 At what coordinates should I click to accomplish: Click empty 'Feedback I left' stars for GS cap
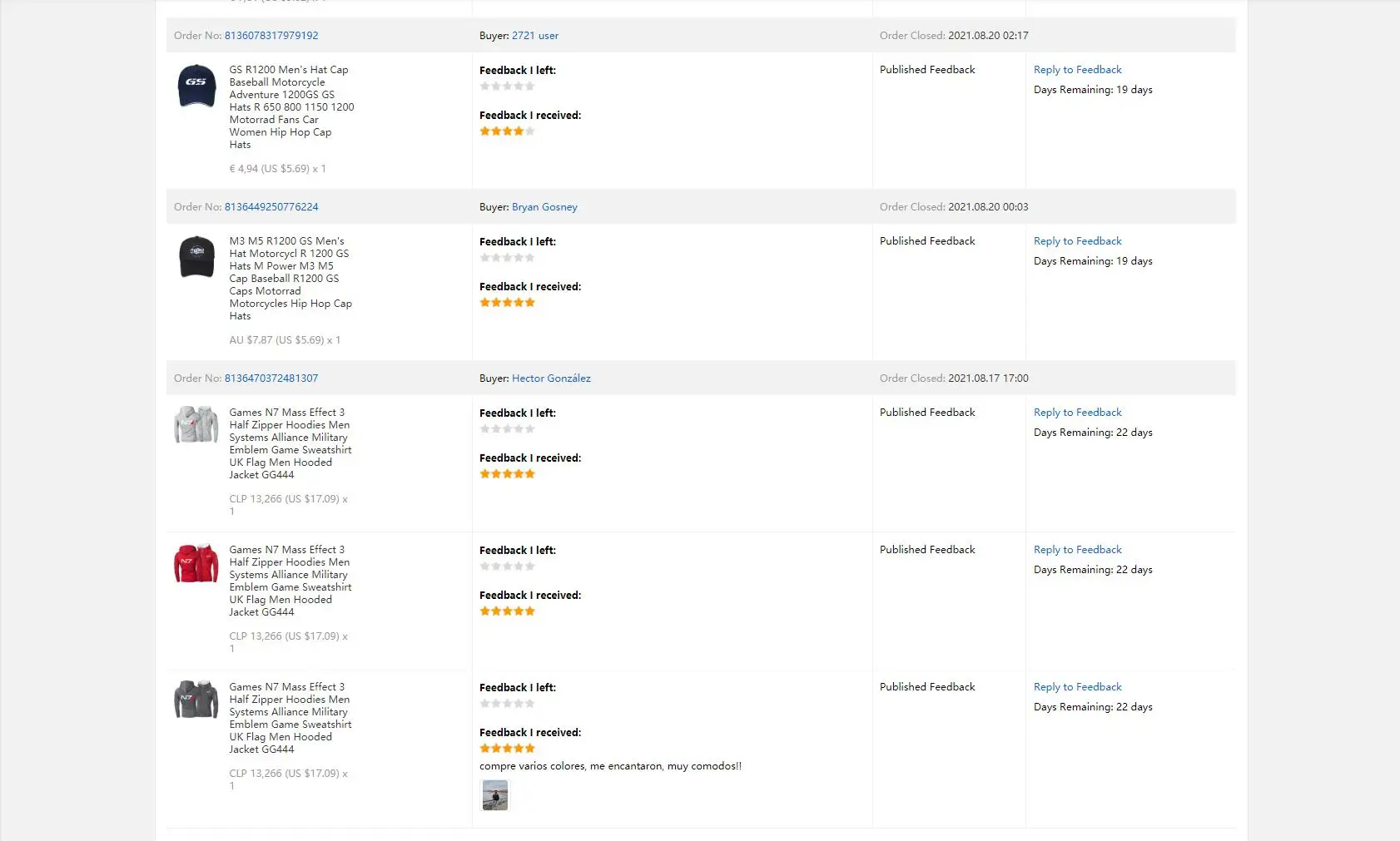click(507, 87)
